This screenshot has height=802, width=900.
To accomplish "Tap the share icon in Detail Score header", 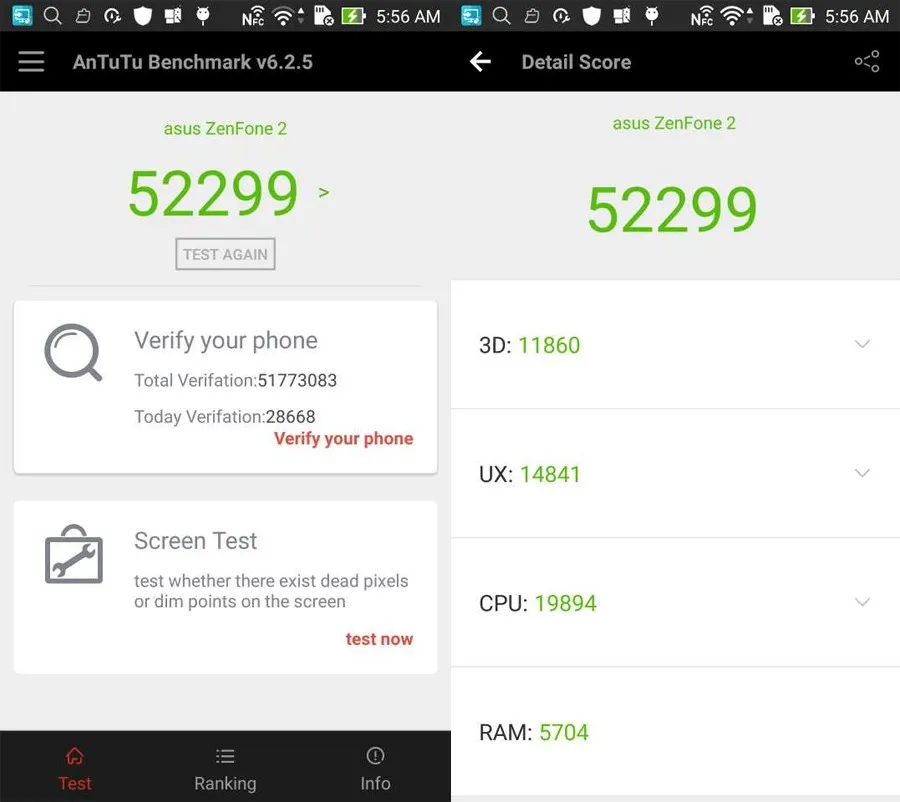I will (867, 61).
